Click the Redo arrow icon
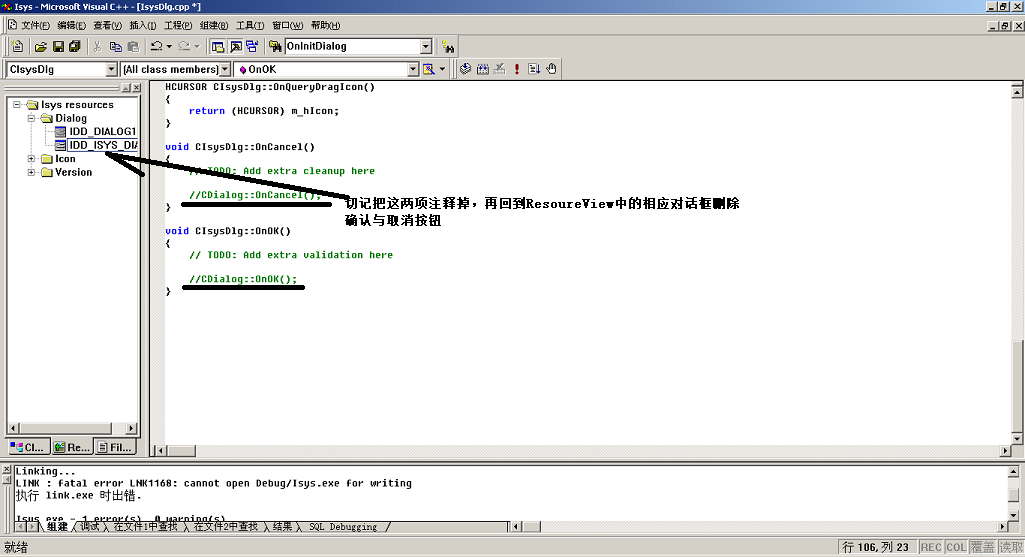The height and width of the screenshot is (557, 1025). click(x=184, y=46)
